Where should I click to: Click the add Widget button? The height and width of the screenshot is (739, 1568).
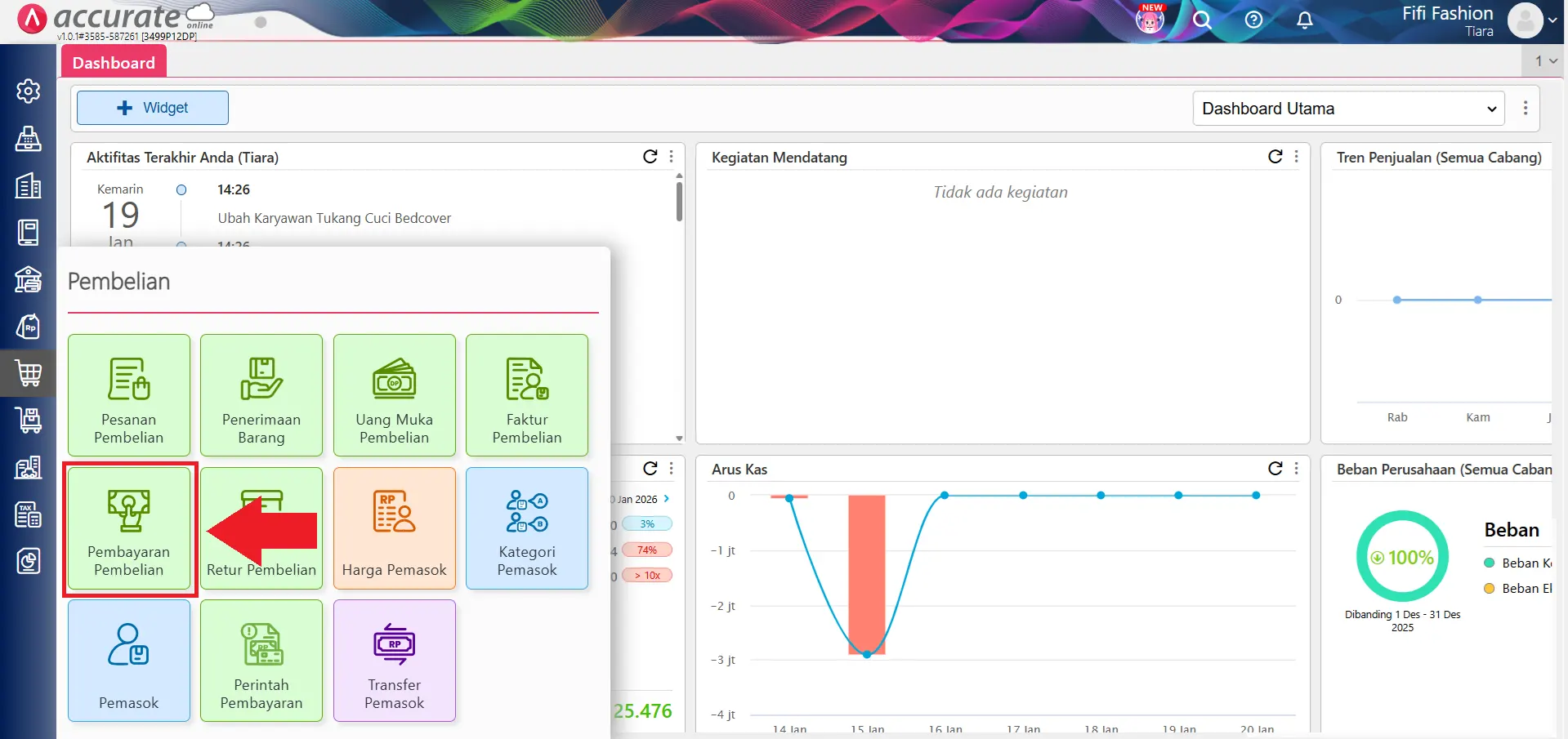click(153, 108)
